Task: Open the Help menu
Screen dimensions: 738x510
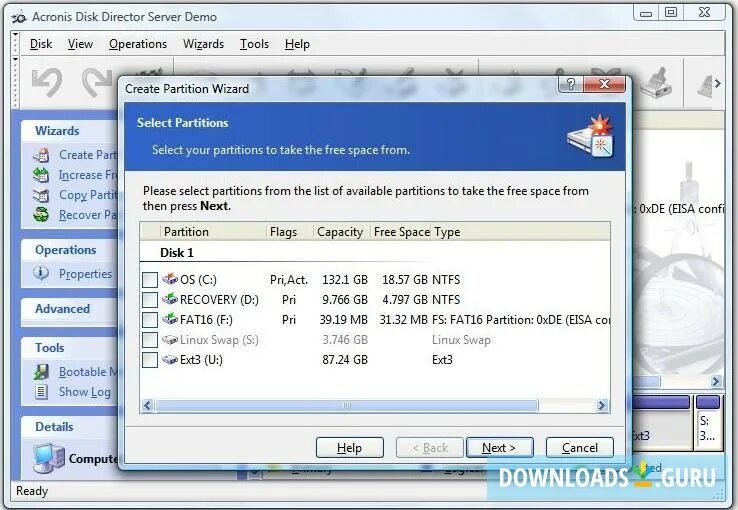Action: point(297,44)
